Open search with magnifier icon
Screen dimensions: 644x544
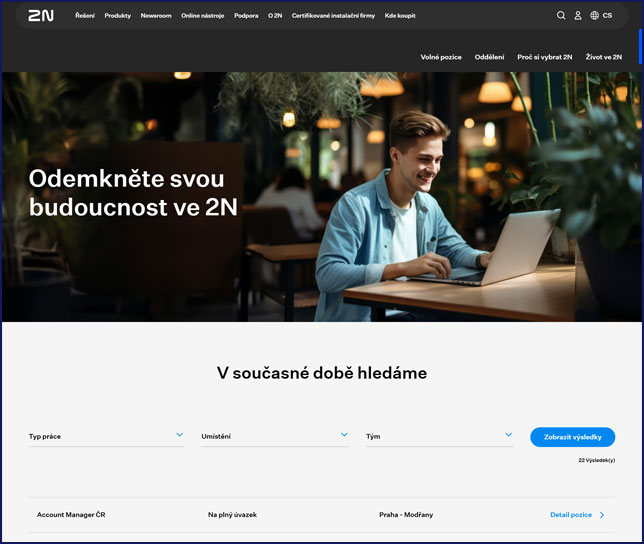(561, 16)
